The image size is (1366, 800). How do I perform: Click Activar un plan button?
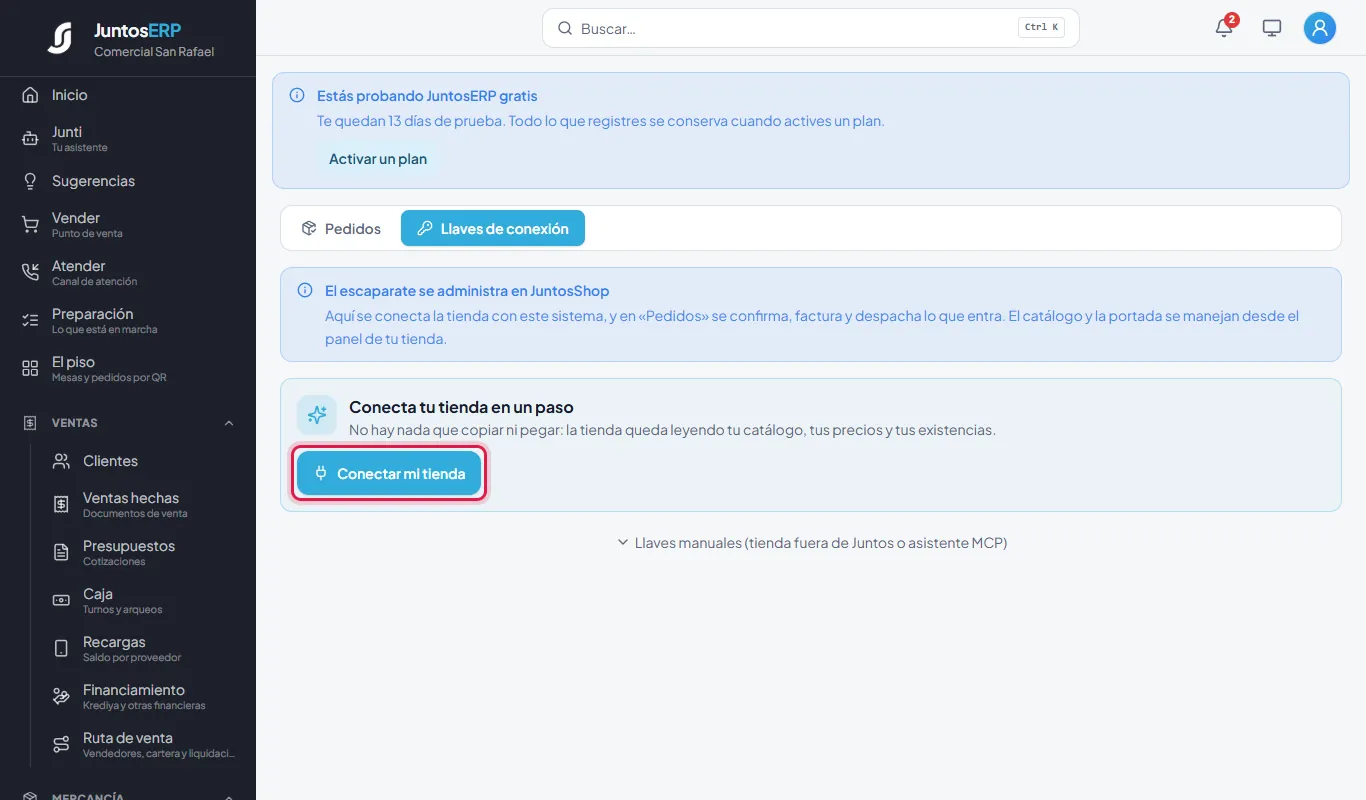tap(378, 159)
